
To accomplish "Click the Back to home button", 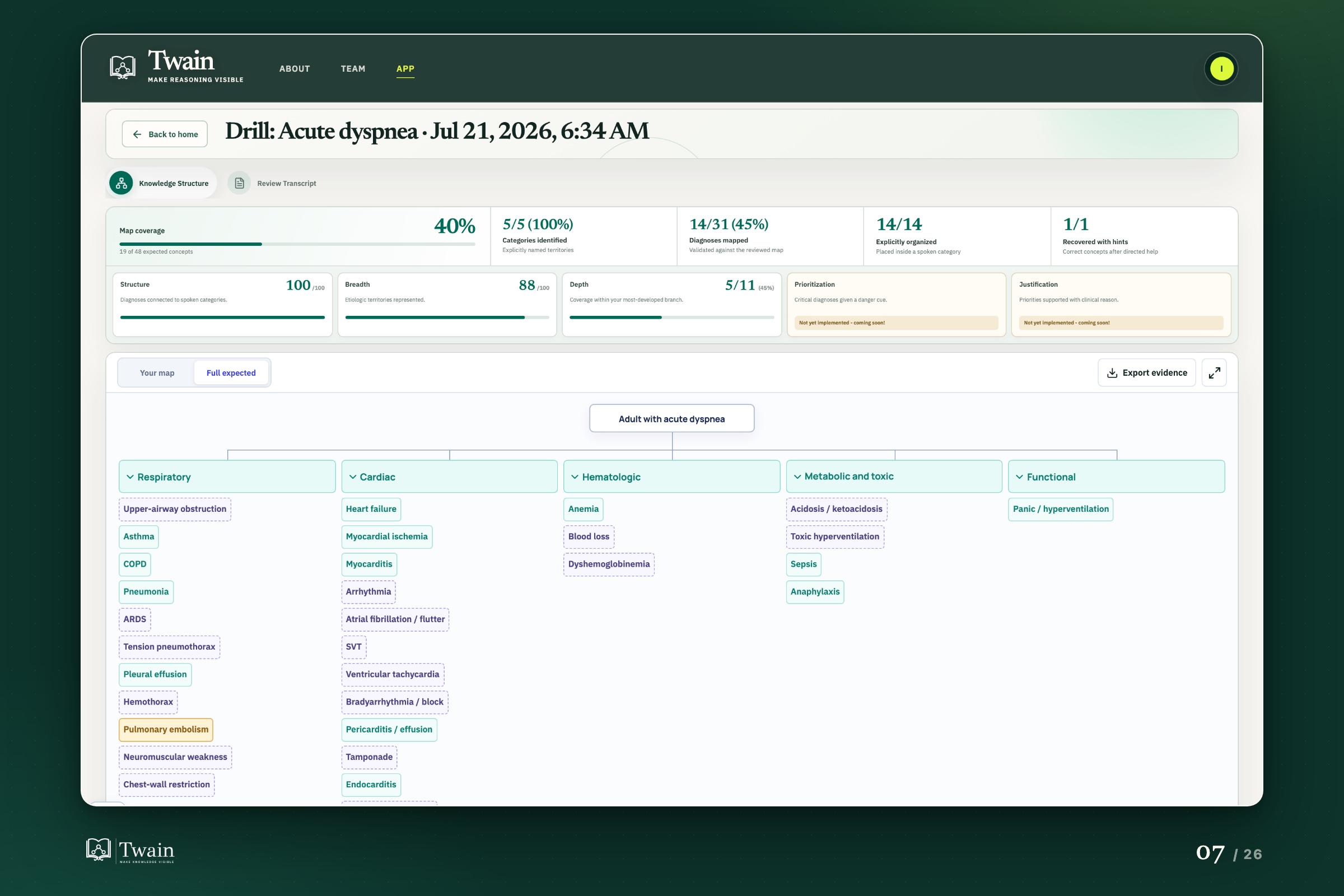I will 165,134.
